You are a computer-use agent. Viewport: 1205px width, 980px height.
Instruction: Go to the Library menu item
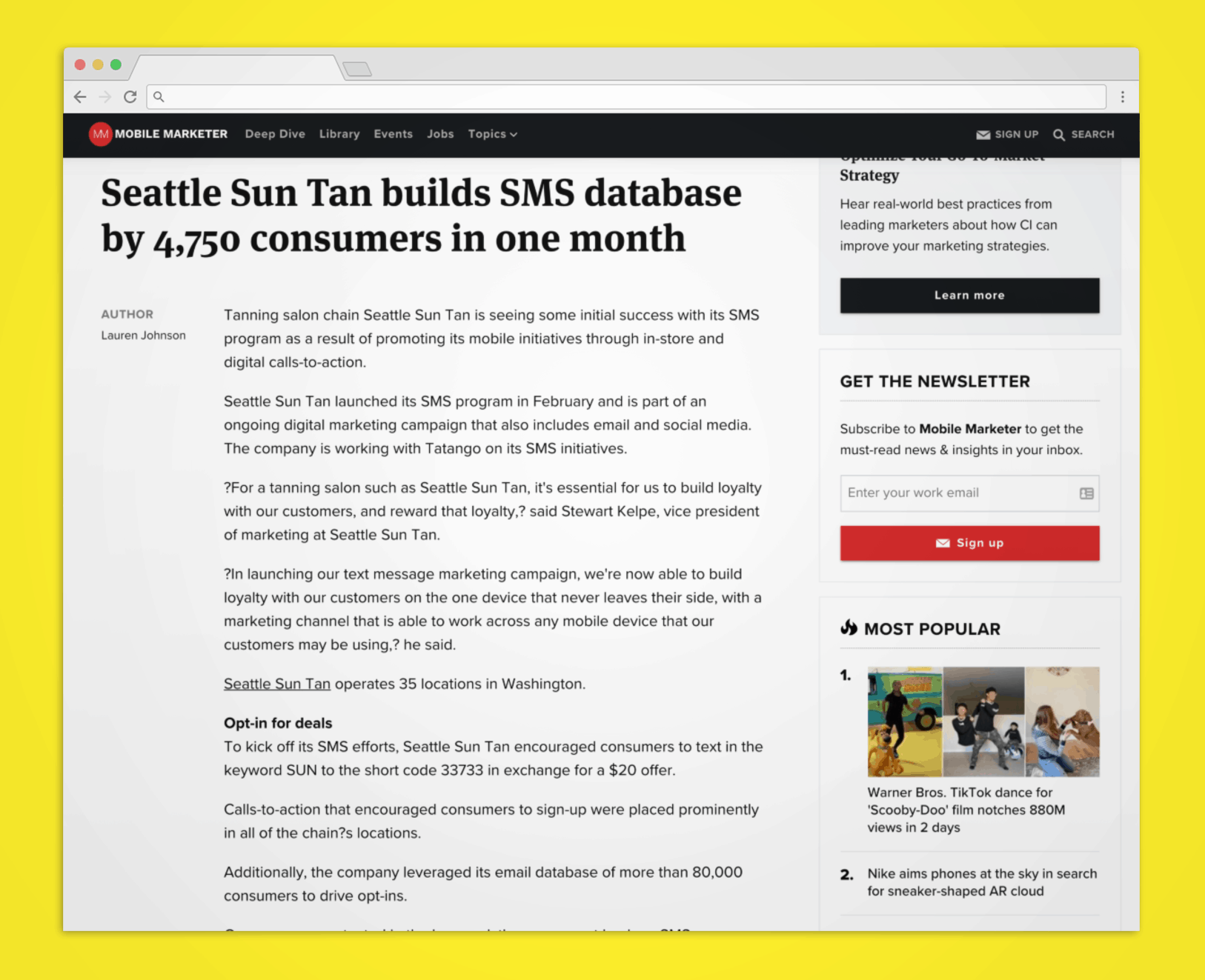pos(339,134)
